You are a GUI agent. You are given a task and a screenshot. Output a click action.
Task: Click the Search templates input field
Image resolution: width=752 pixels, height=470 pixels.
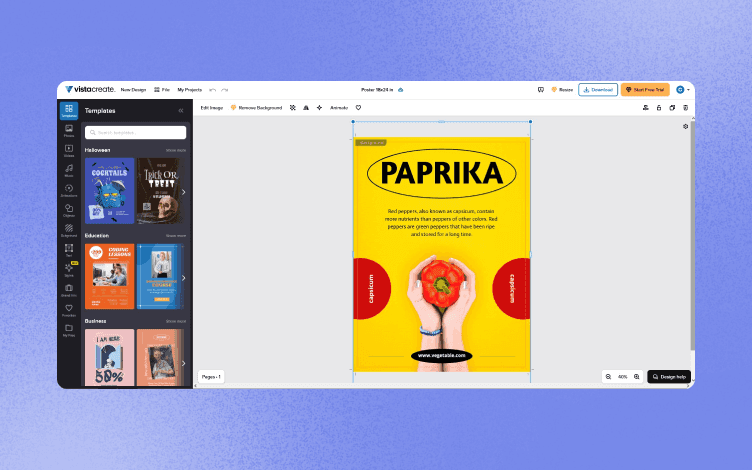click(x=136, y=132)
